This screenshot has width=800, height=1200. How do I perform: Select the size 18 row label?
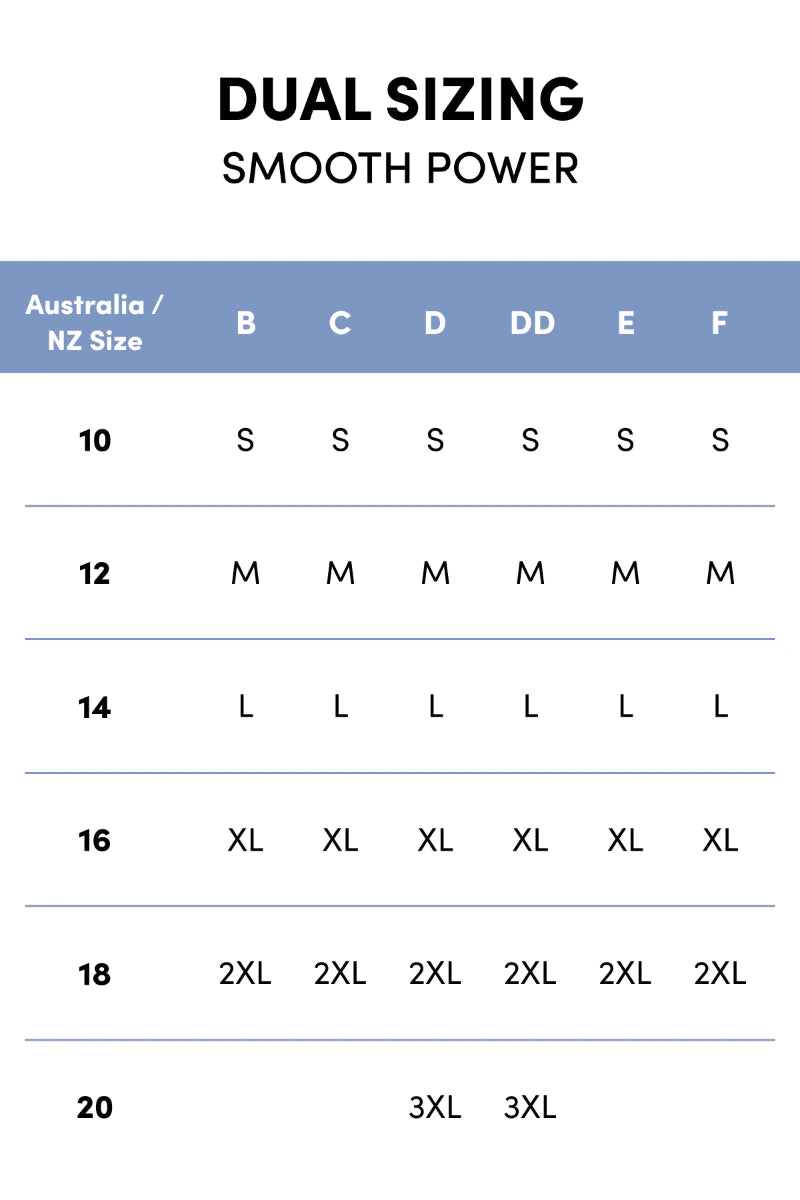[x=95, y=974]
